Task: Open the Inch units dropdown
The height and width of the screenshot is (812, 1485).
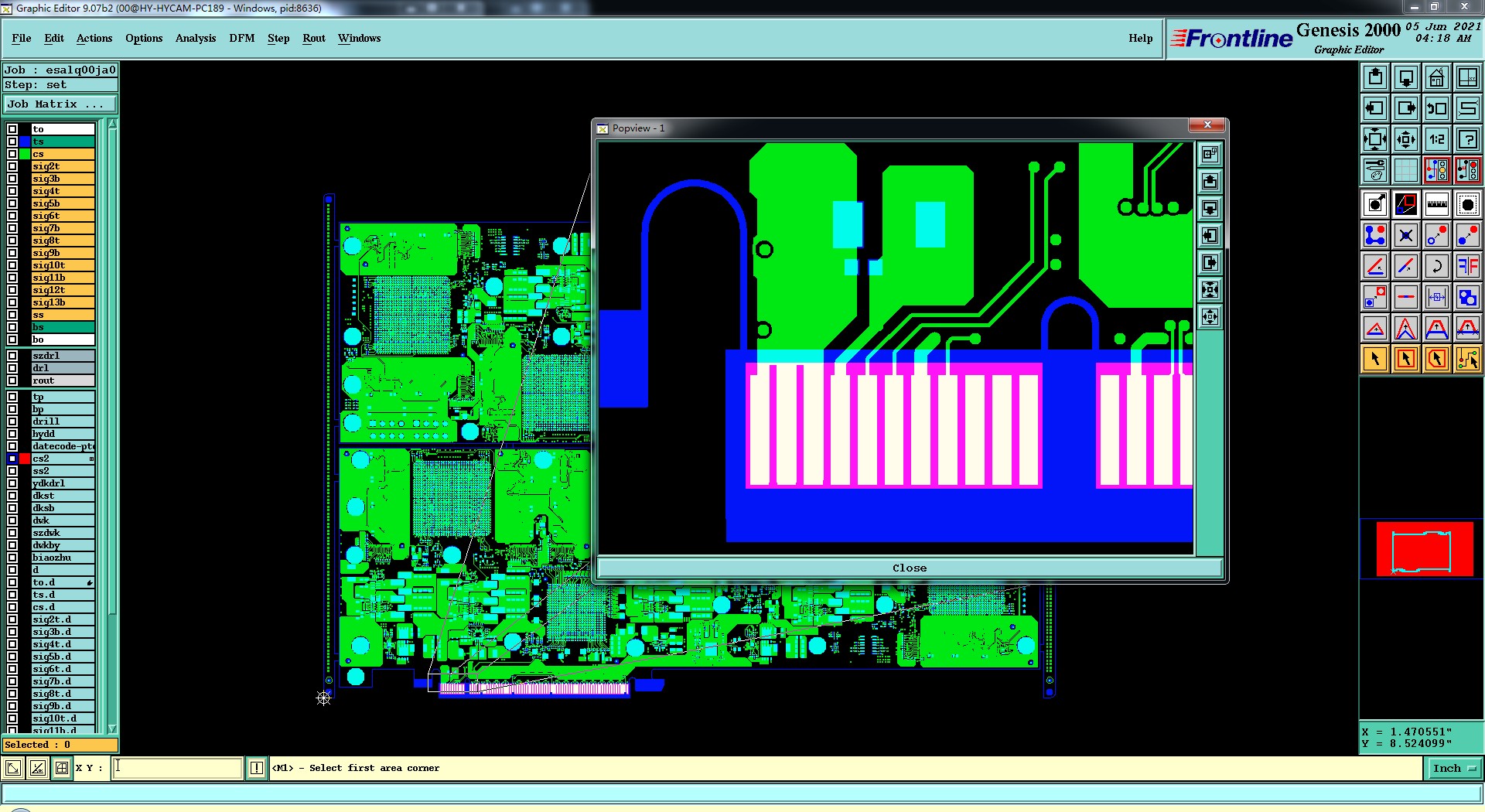Action: point(1453,768)
